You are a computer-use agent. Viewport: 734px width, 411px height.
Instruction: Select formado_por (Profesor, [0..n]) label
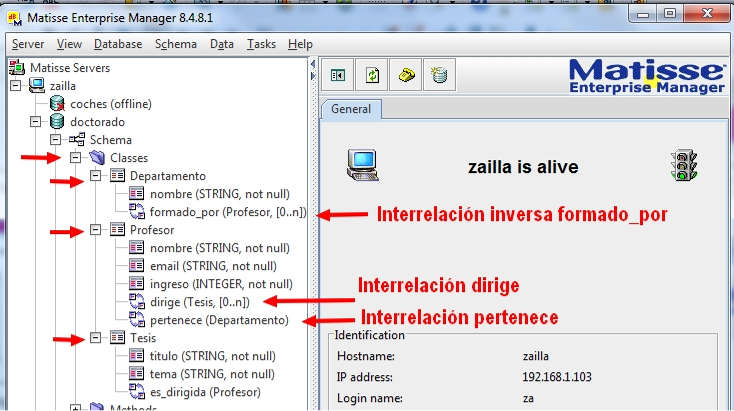tap(228, 212)
